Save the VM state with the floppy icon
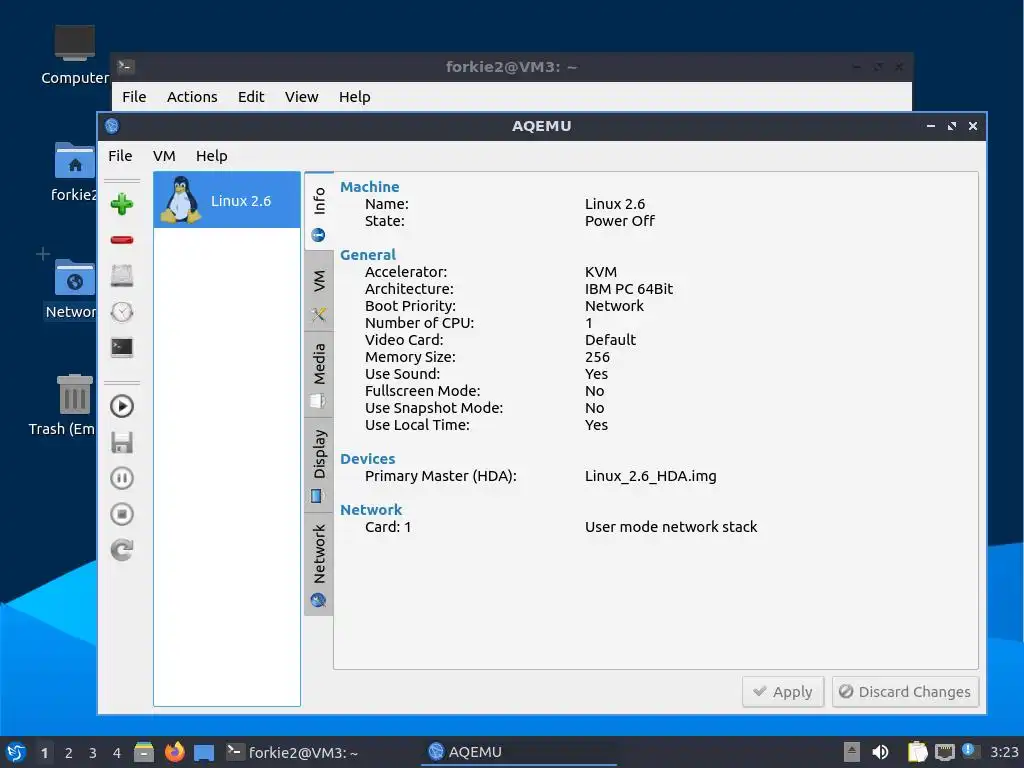 click(x=121, y=442)
